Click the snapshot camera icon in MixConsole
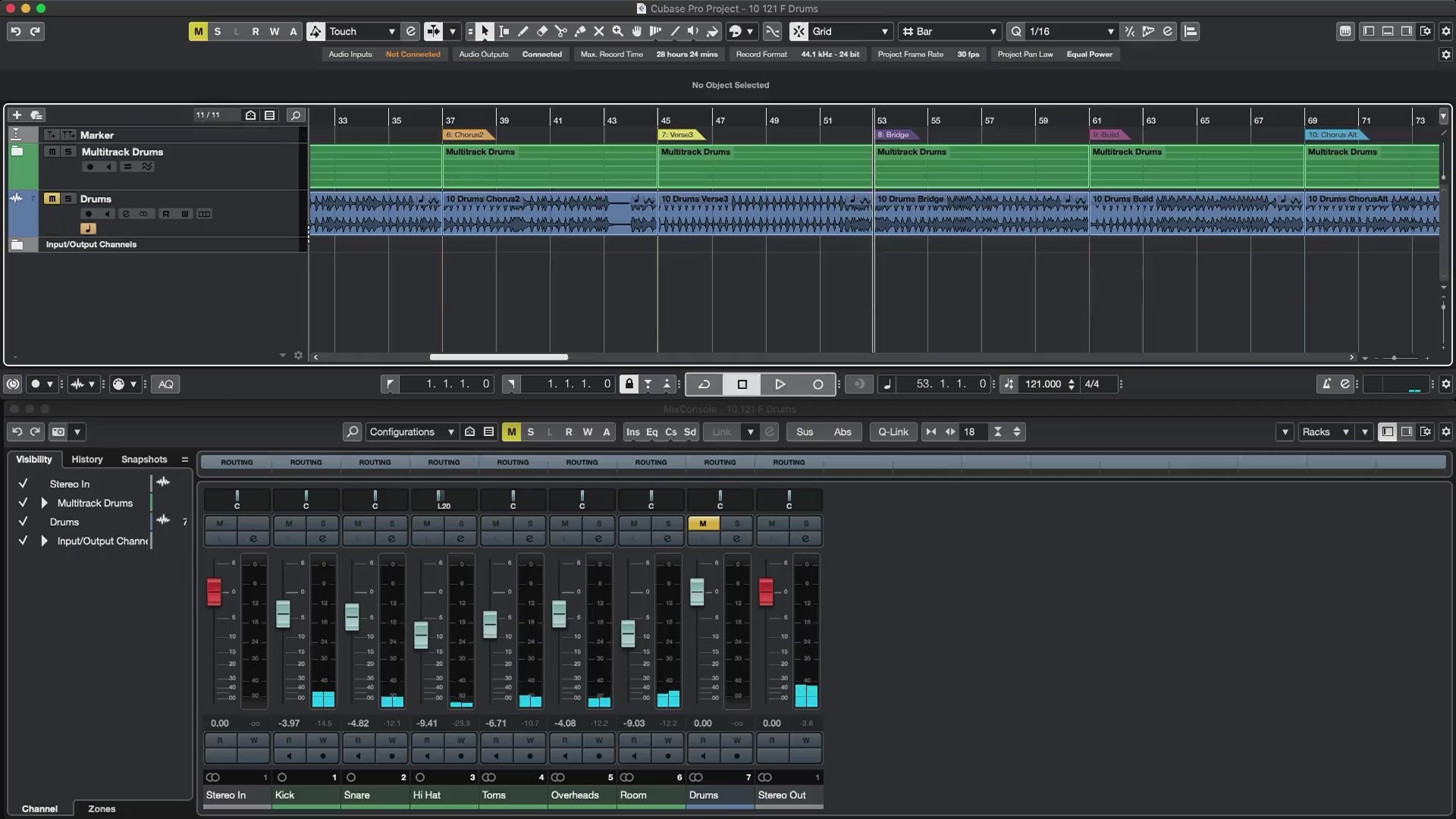The image size is (1456, 819). [58, 431]
